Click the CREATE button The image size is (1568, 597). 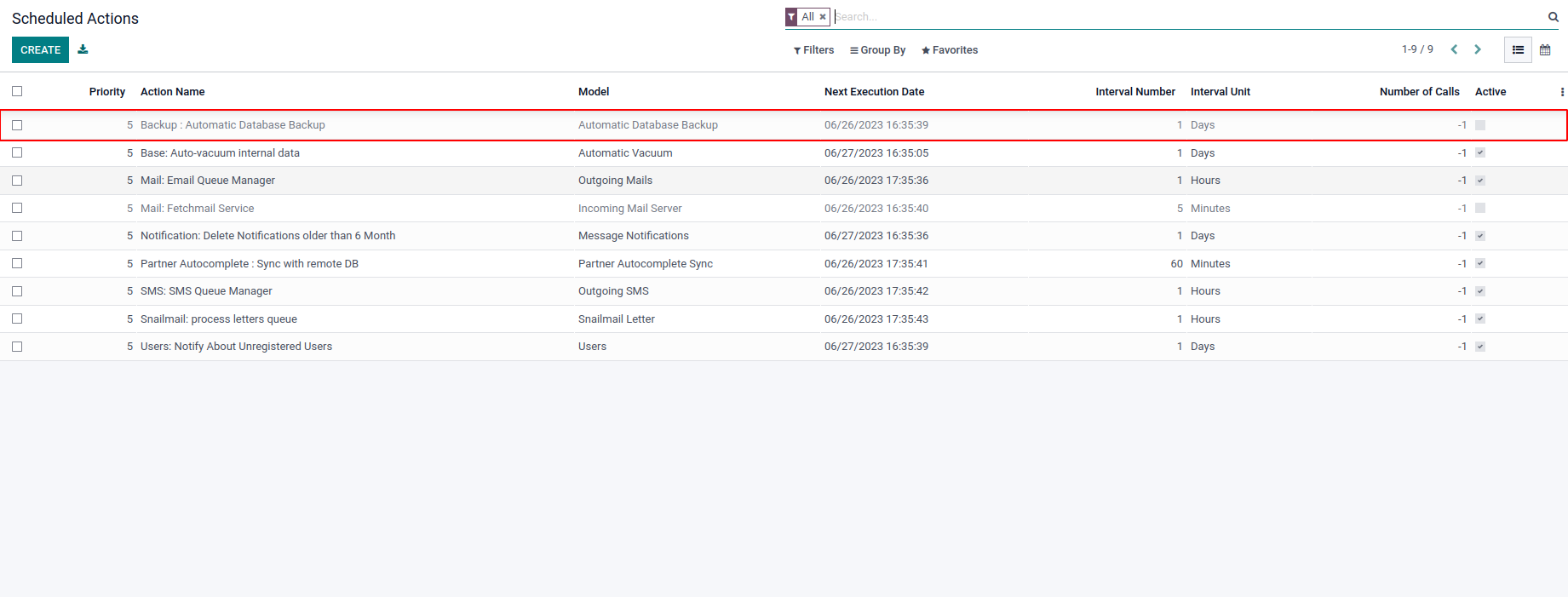pyautogui.click(x=40, y=50)
